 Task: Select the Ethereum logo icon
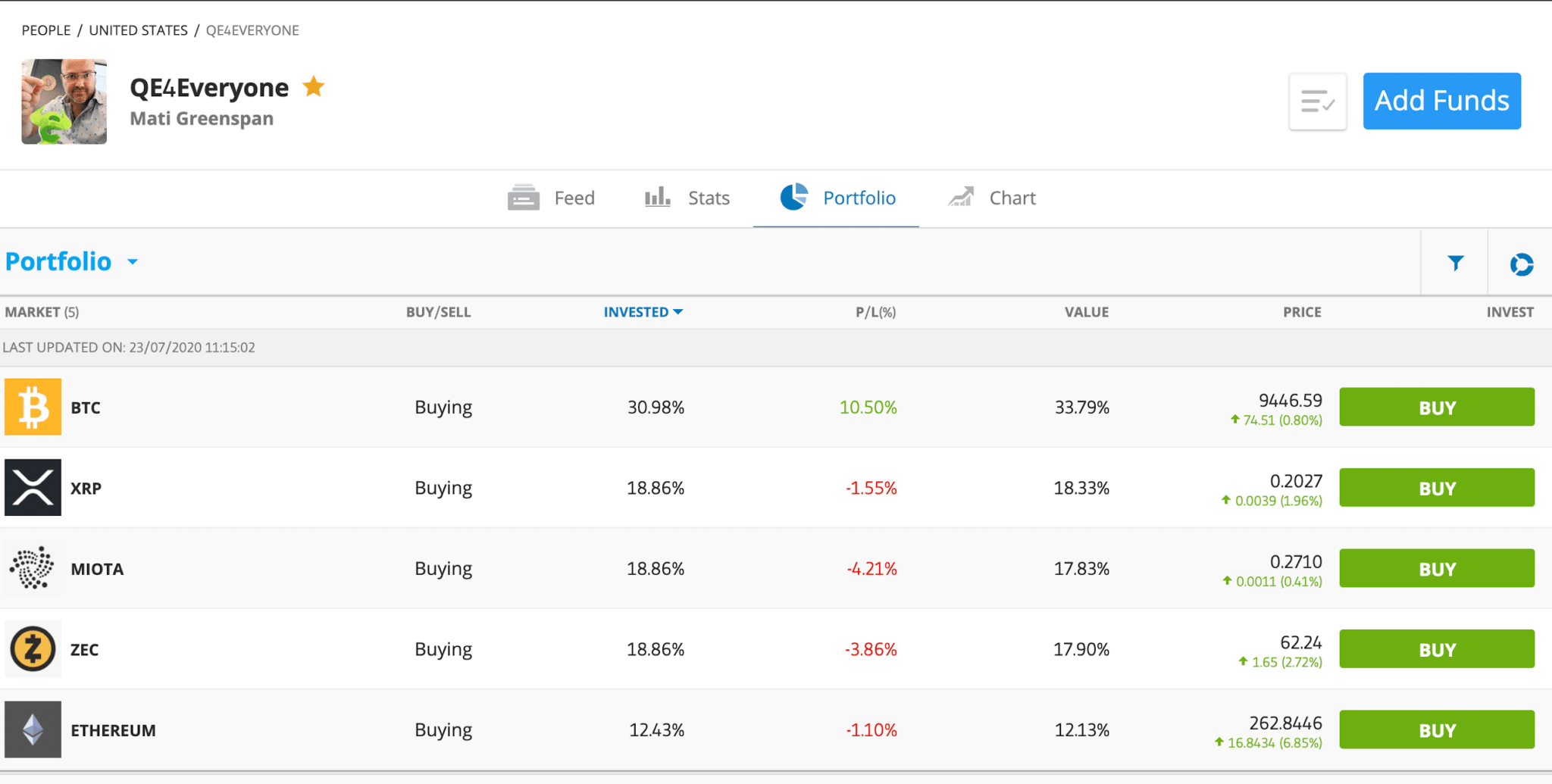coord(33,729)
